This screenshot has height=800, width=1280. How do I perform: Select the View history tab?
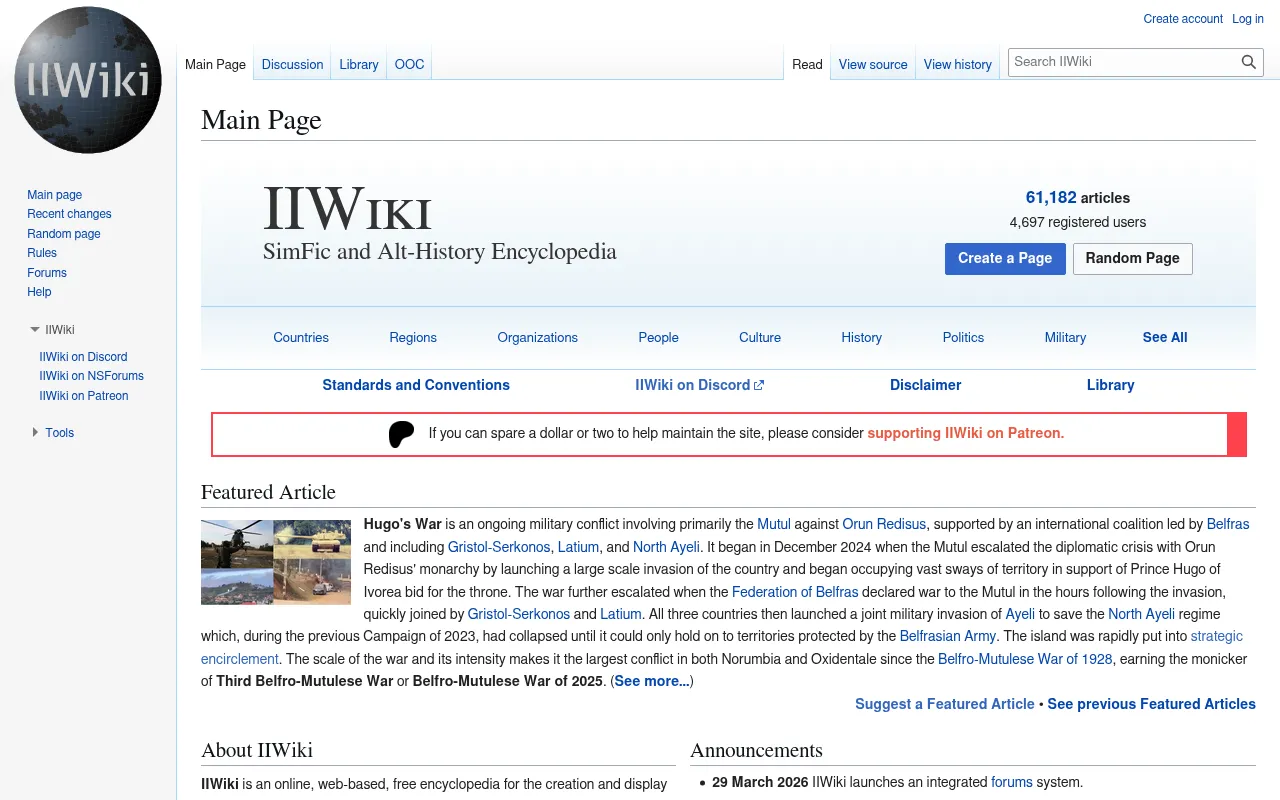coord(958,64)
